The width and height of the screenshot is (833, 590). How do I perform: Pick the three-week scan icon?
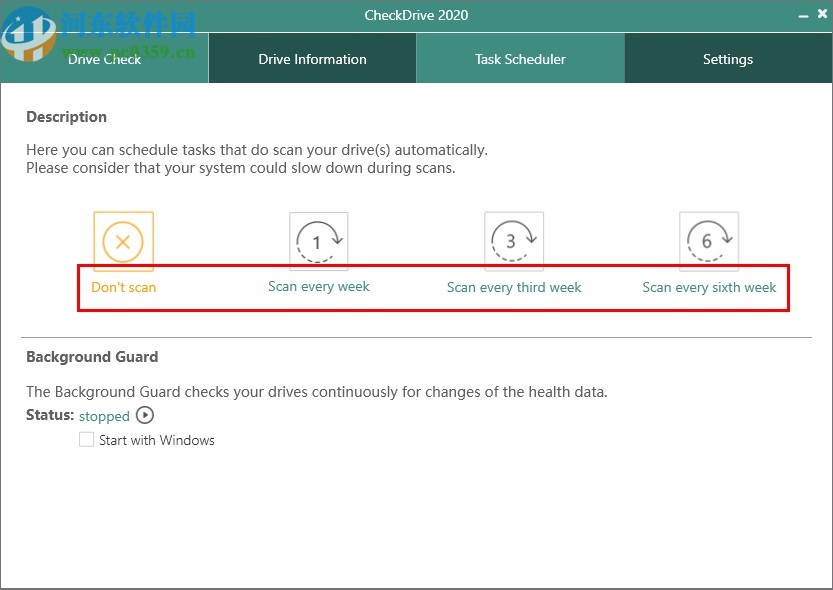(514, 242)
